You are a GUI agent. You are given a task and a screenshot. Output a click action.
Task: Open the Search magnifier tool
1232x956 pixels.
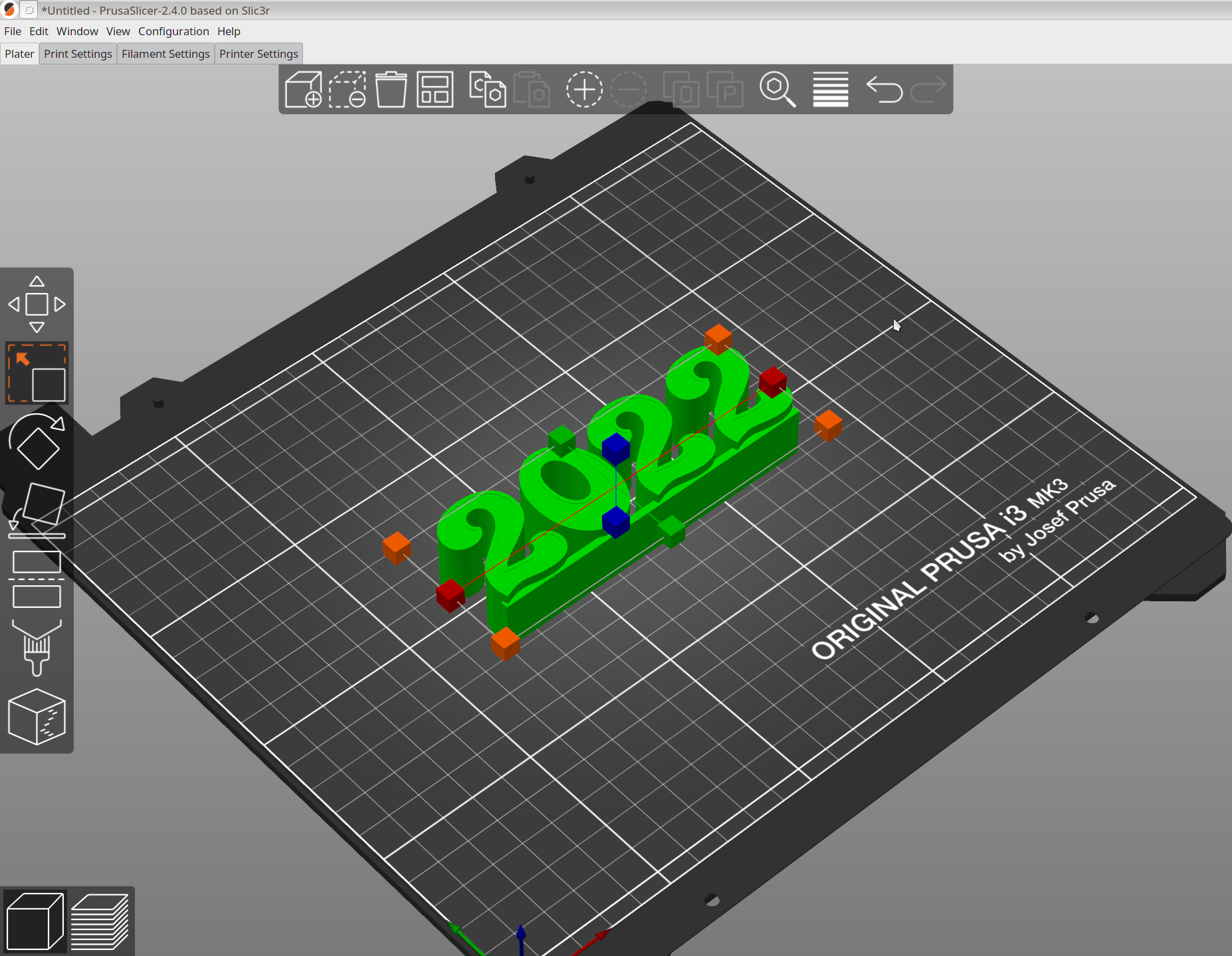pos(777,90)
